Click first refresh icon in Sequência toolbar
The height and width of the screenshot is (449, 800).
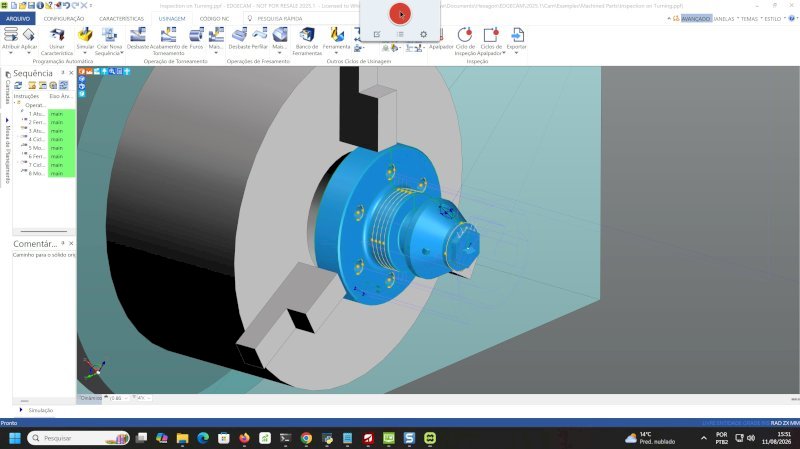pos(18,85)
